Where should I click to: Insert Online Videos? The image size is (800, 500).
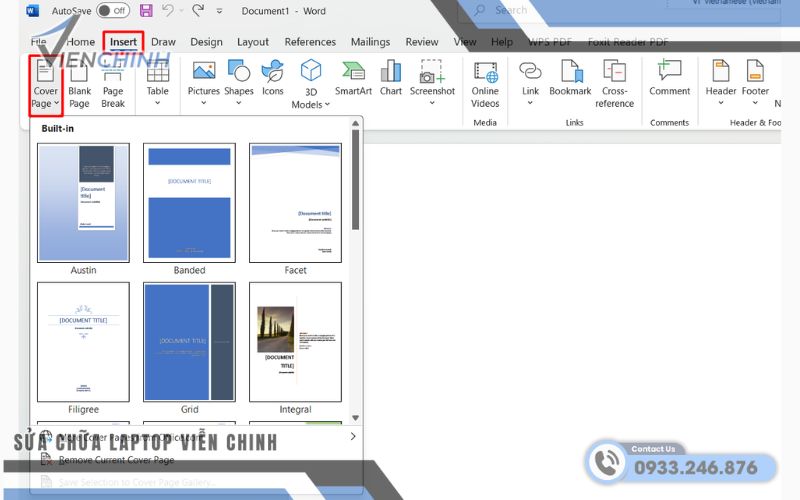point(485,85)
